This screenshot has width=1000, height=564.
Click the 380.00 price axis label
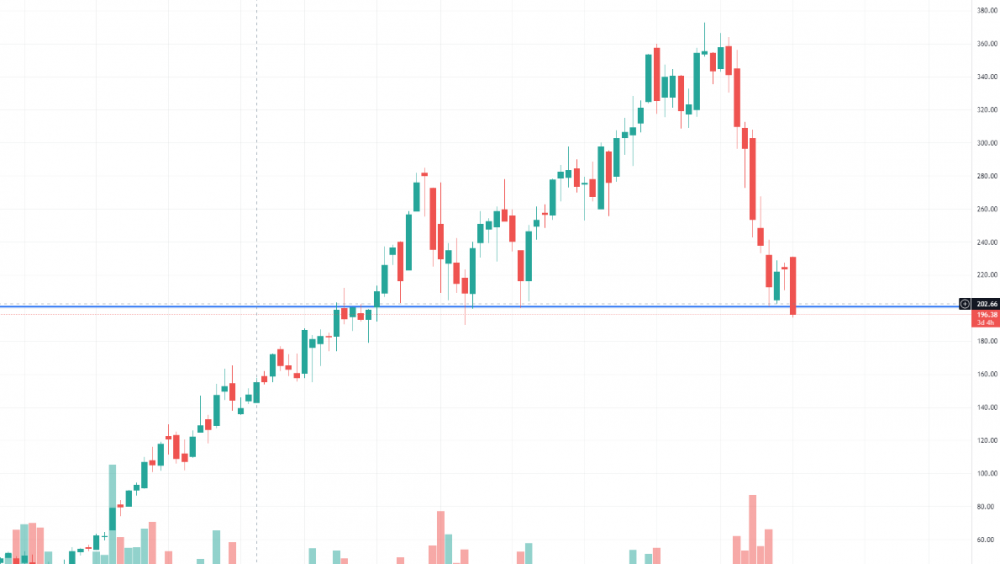tap(986, 11)
